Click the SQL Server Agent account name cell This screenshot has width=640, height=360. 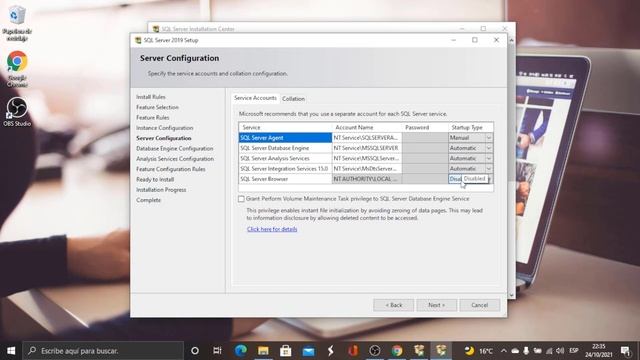pos(367,138)
